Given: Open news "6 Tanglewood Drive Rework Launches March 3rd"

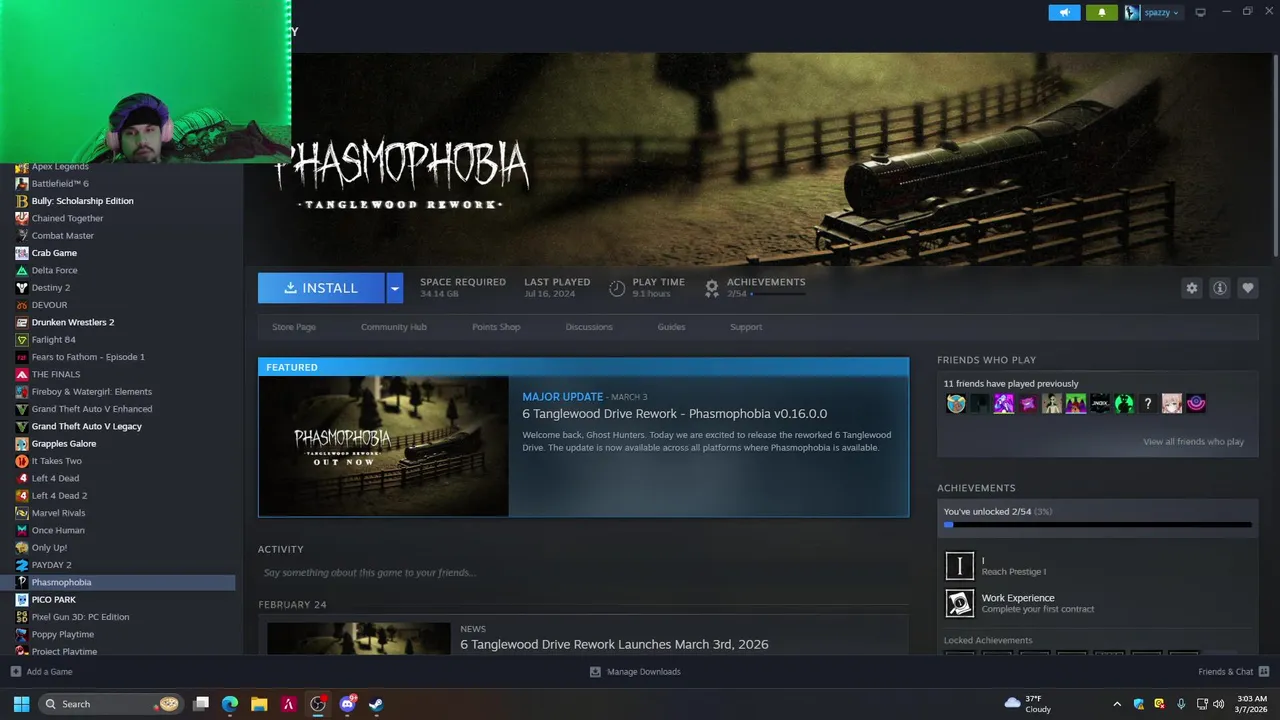Looking at the screenshot, I should coord(614,645).
